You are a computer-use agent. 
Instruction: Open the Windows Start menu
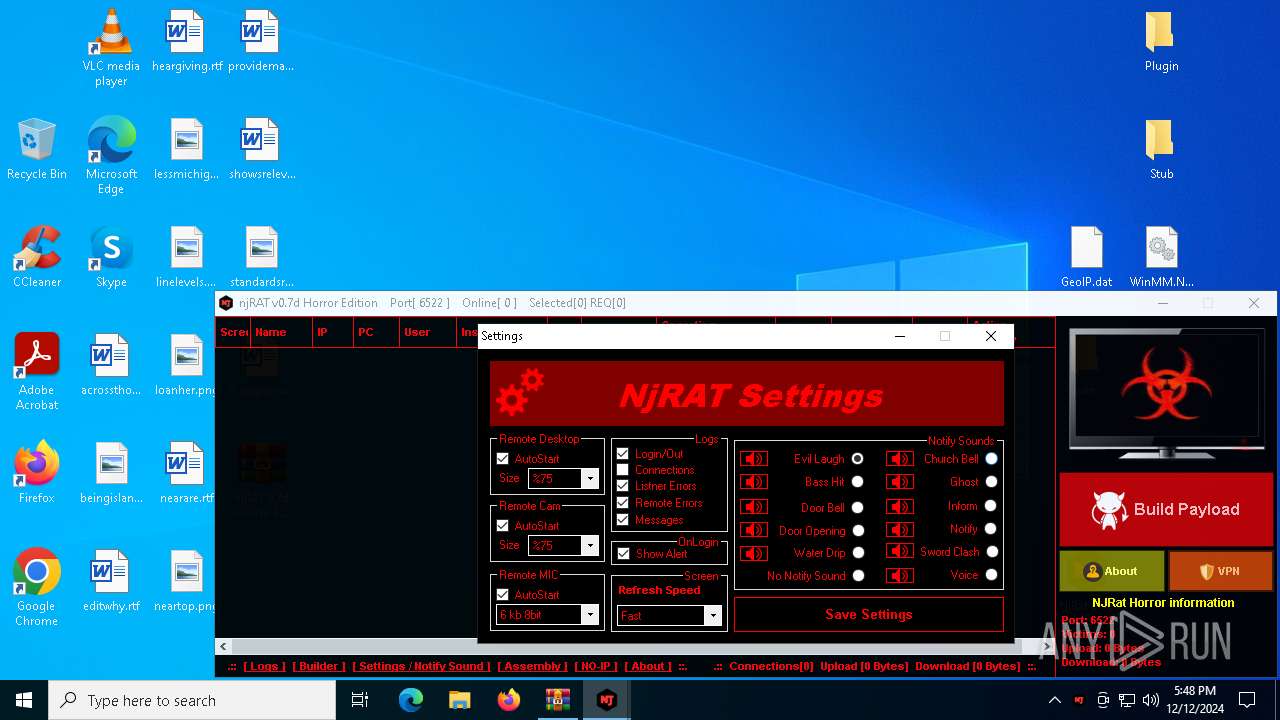[24, 700]
